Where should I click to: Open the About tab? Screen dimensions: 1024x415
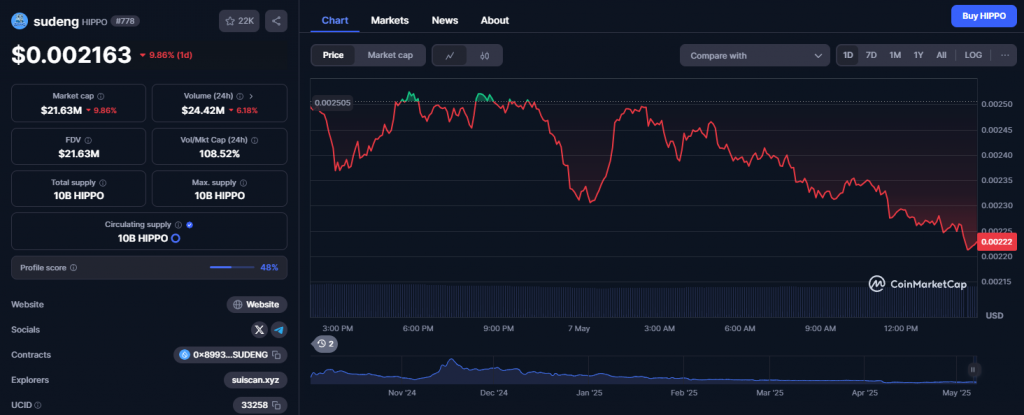tap(494, 20)
